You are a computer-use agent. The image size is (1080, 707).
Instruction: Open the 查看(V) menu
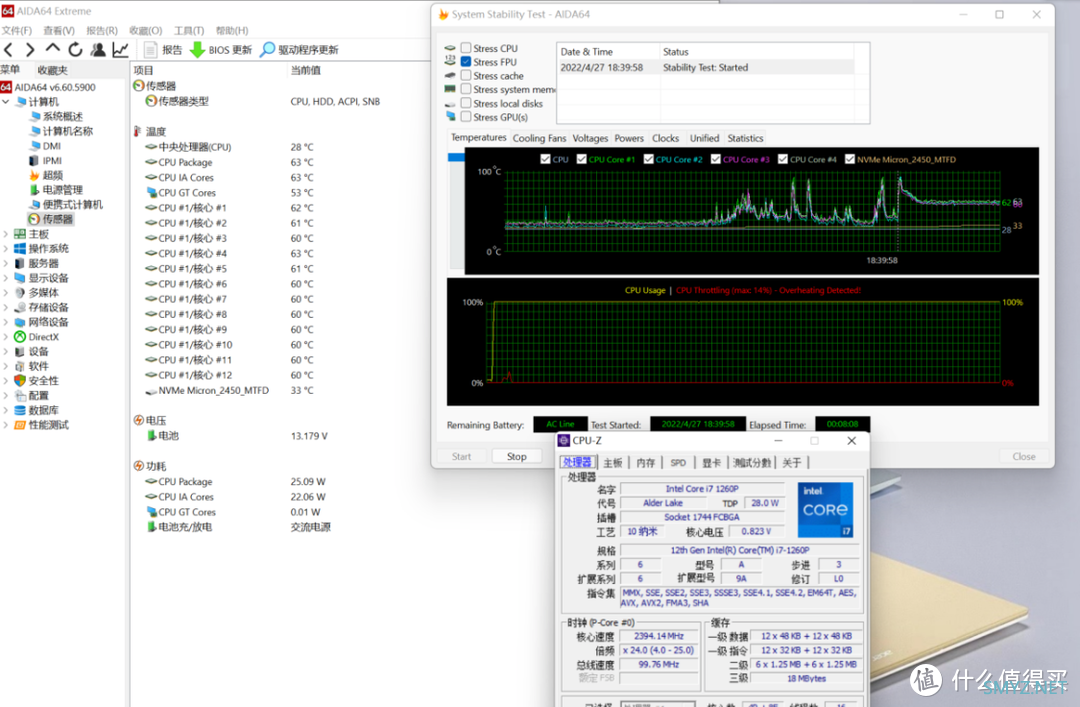tap(59, 30)
